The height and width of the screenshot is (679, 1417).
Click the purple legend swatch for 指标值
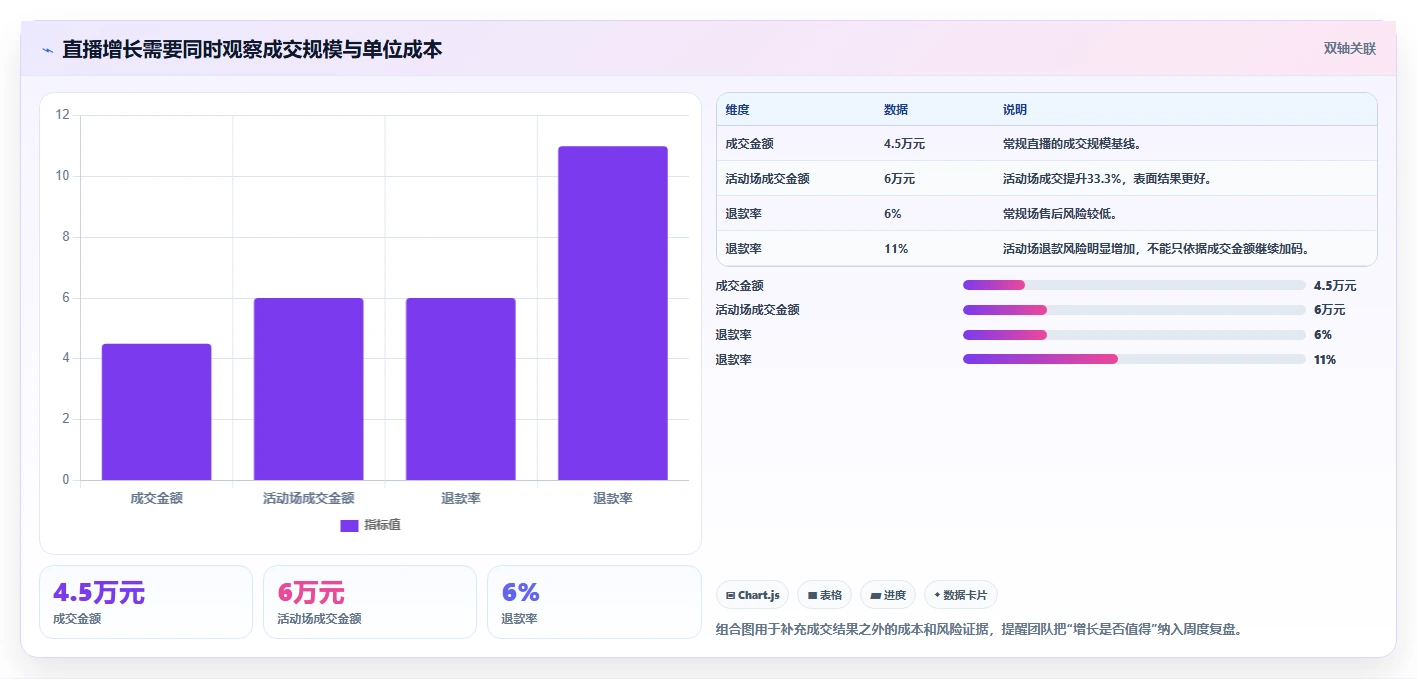(349, 525)
